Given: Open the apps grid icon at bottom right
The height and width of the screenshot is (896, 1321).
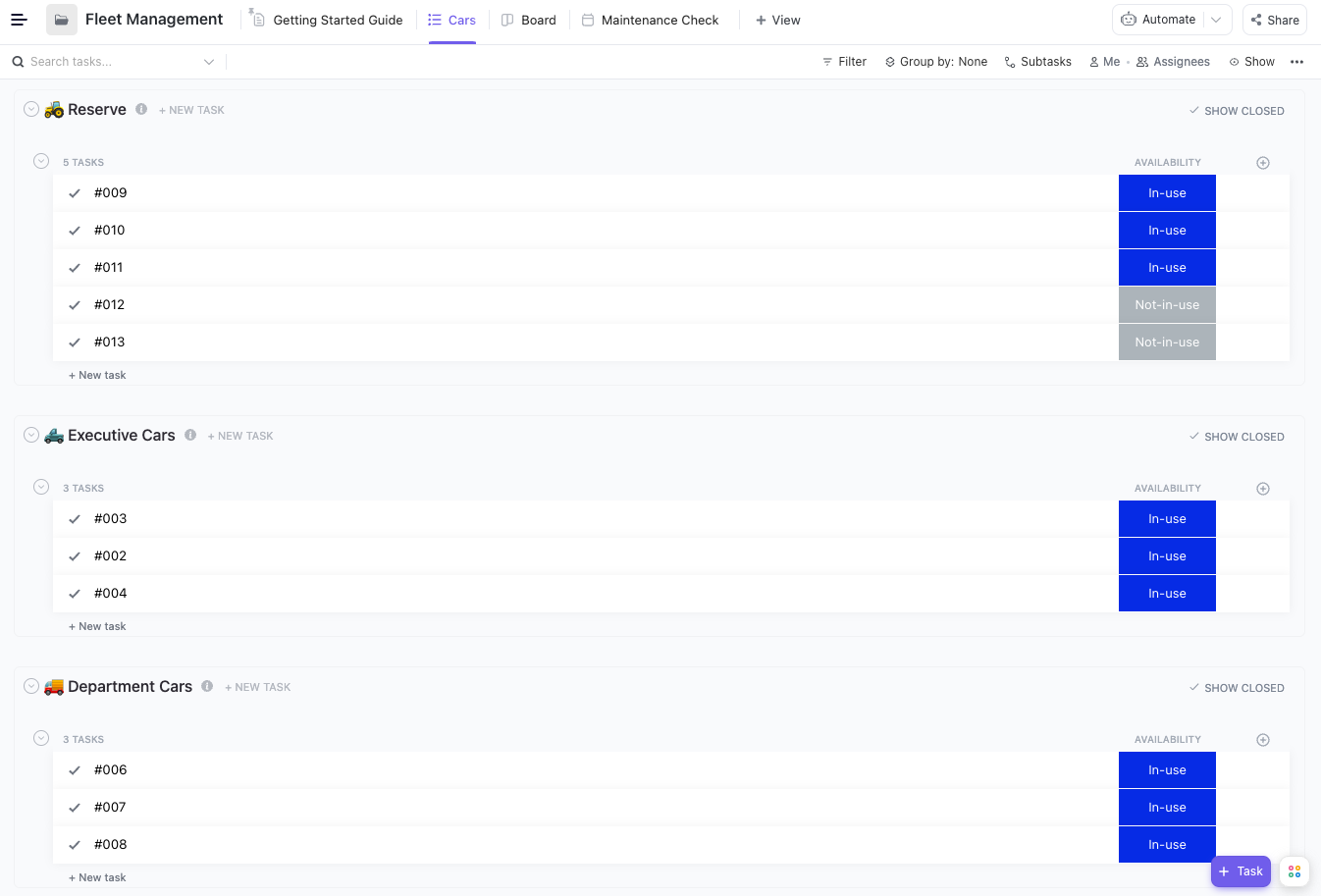Looking at the screenshot, I should pos(1295,871).
